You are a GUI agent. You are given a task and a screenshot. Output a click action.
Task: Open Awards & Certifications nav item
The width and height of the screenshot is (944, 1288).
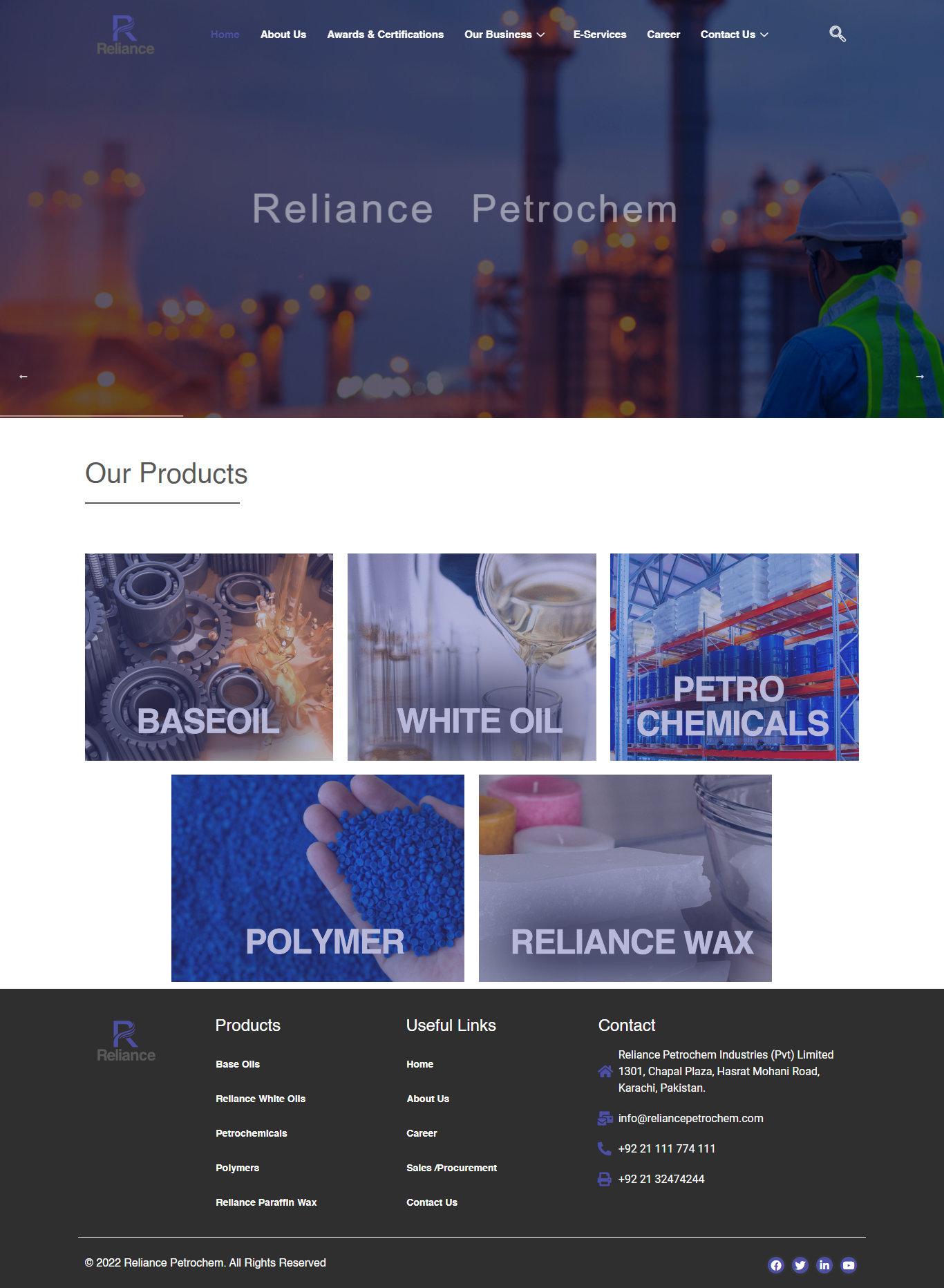tap(386, 35)
